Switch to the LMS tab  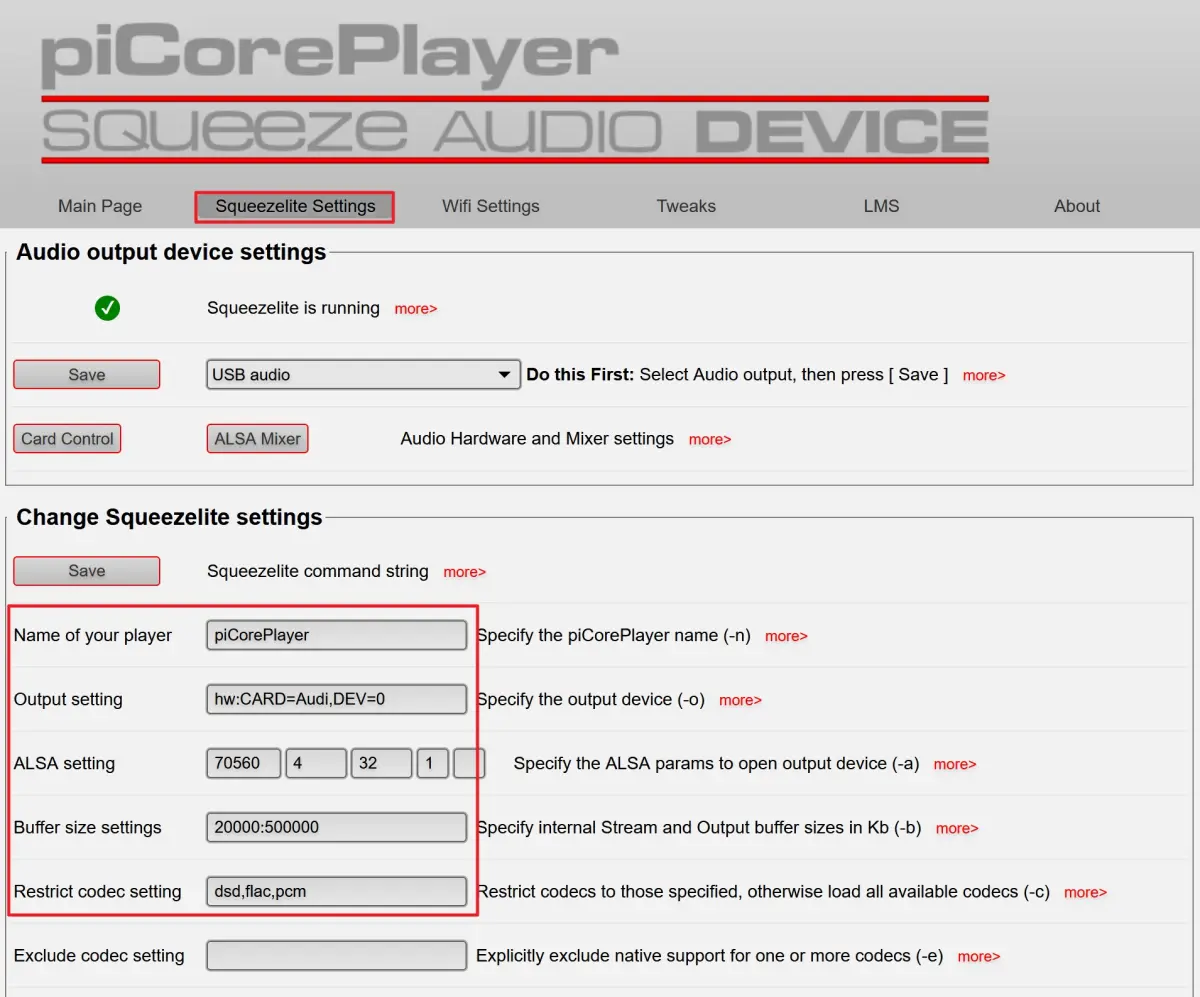pyautogui.click(x=881, y=206)
